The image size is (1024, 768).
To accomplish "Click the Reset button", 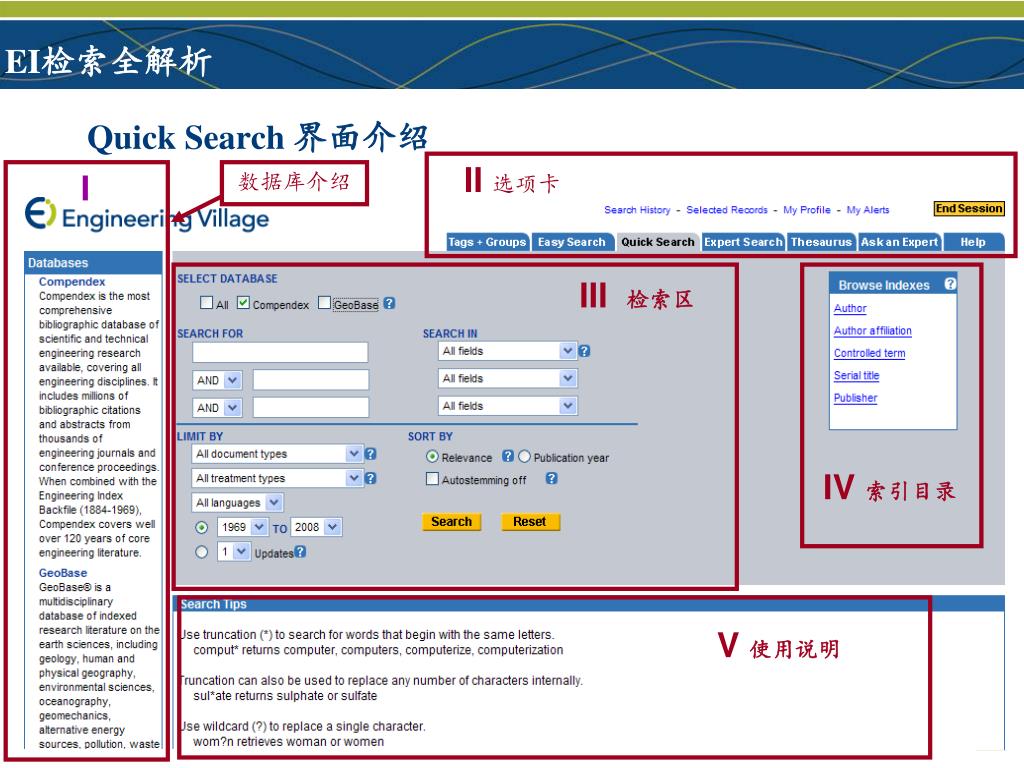I will [x=530, y=522].
